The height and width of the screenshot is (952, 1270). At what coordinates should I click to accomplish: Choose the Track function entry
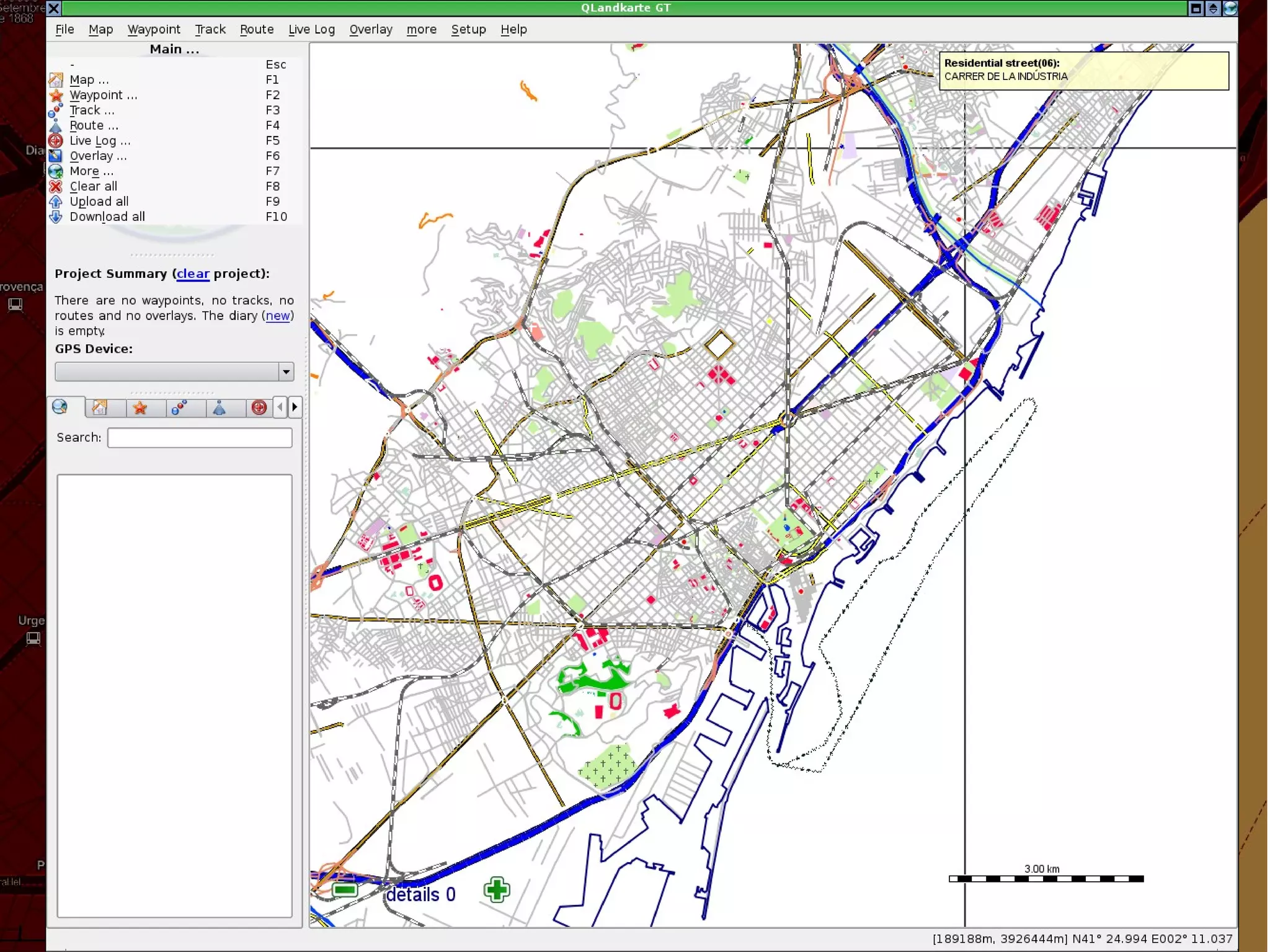(x=92, y=110)
